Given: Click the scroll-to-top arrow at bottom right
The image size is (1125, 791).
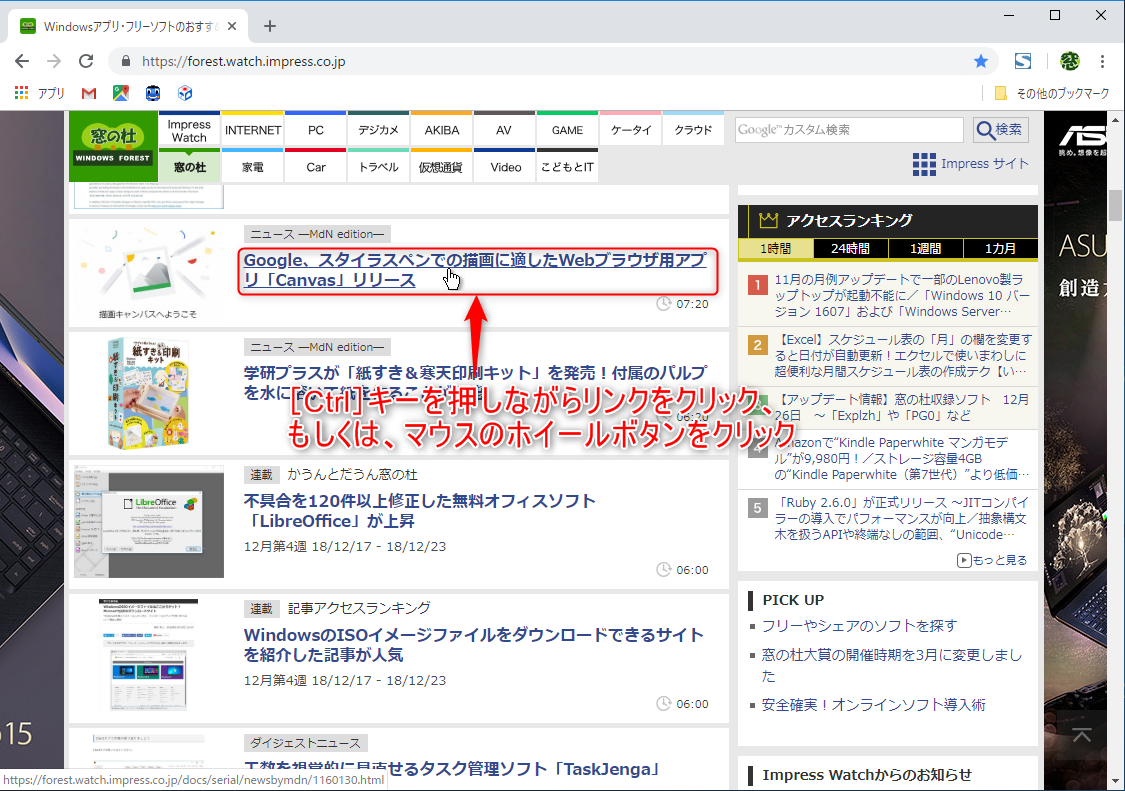Looking at the screenshot, I should (1080, 735).
